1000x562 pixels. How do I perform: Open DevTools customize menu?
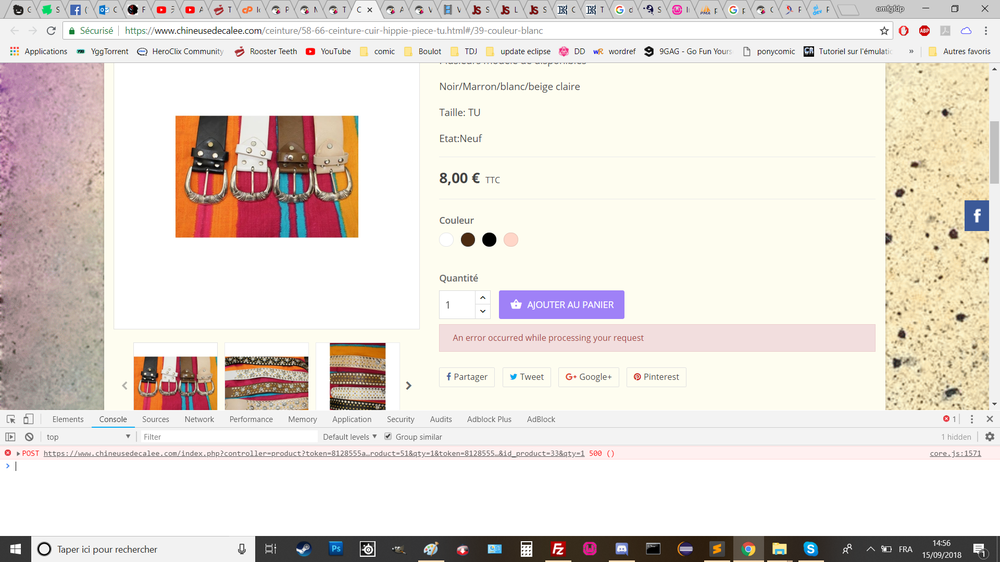tap(972, 419)
